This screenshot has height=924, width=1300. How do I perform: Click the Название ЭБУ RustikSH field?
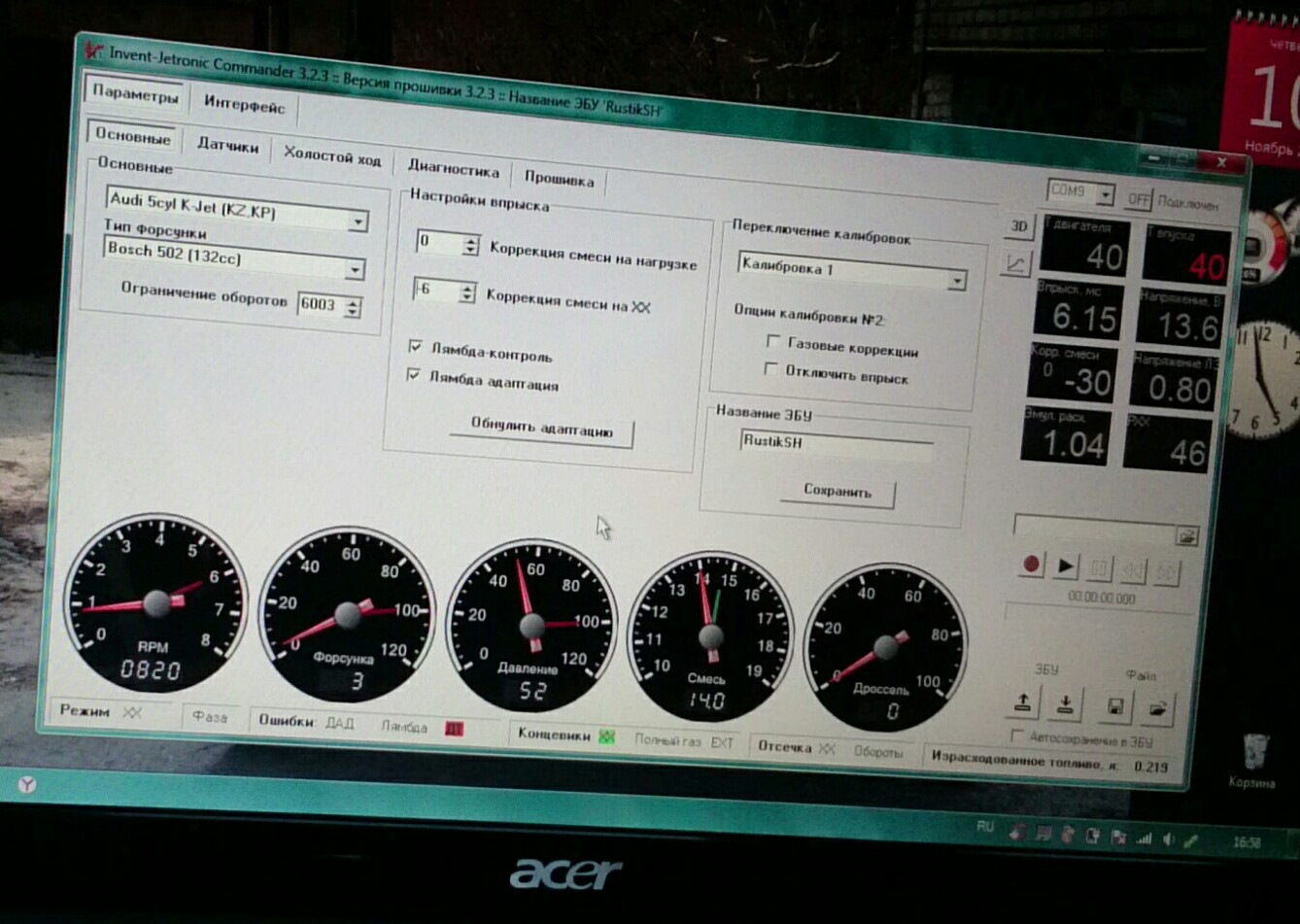click(x=836, y=444)
